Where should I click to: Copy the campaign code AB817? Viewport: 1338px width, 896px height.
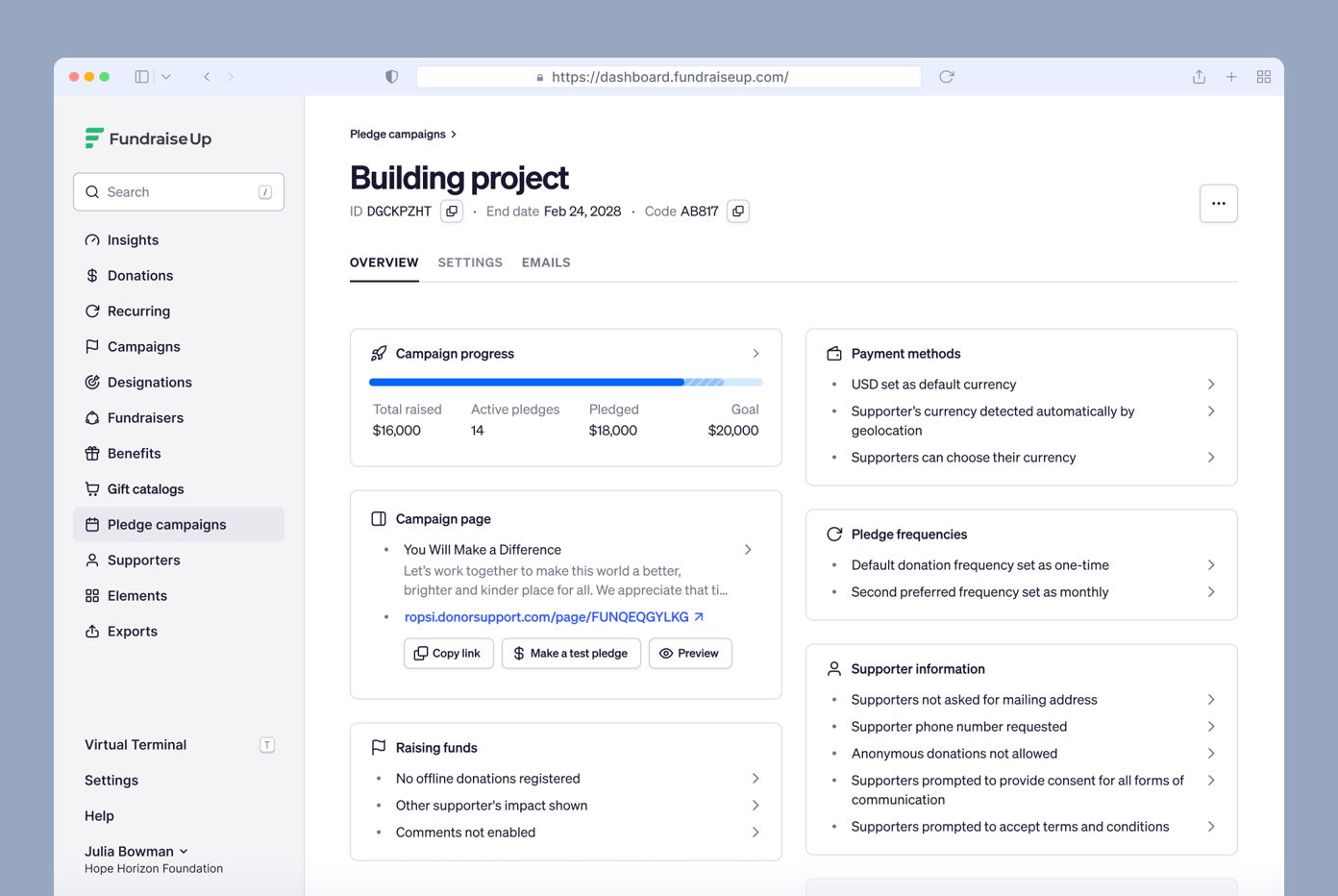coord(738,212)
